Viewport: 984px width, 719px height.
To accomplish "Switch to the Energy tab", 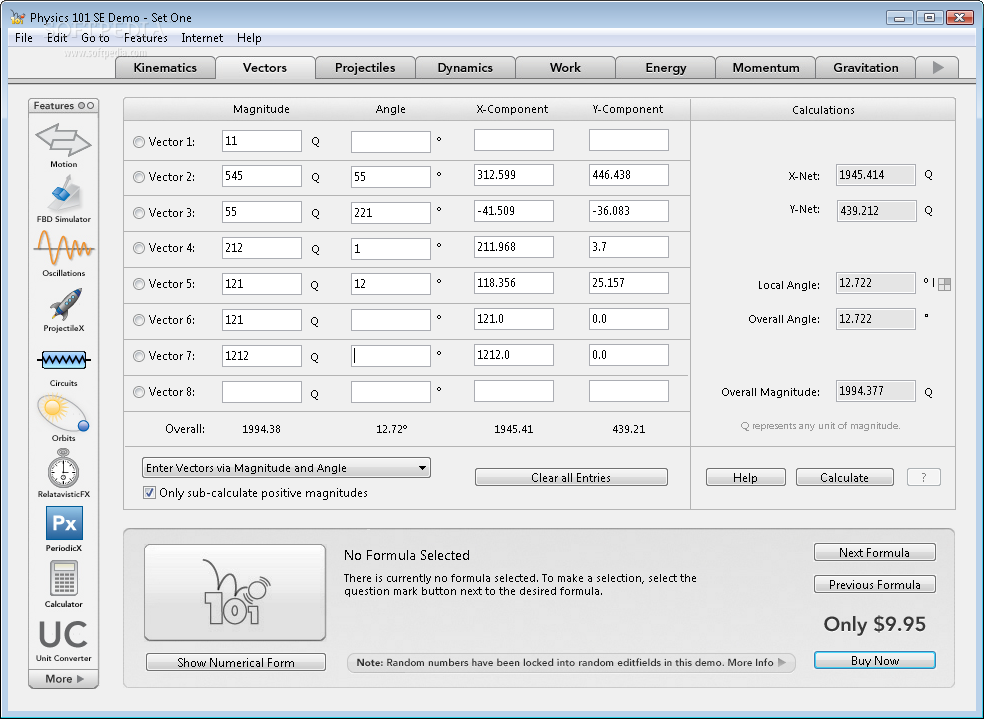I will [666, 67].
